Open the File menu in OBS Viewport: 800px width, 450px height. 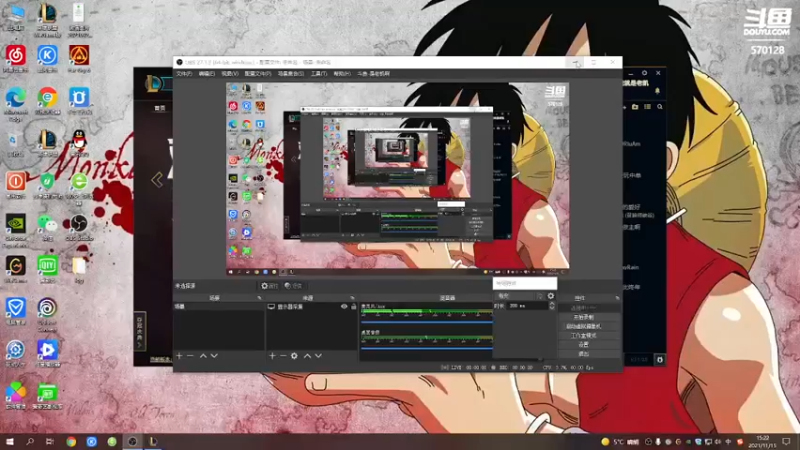(184, 74)
